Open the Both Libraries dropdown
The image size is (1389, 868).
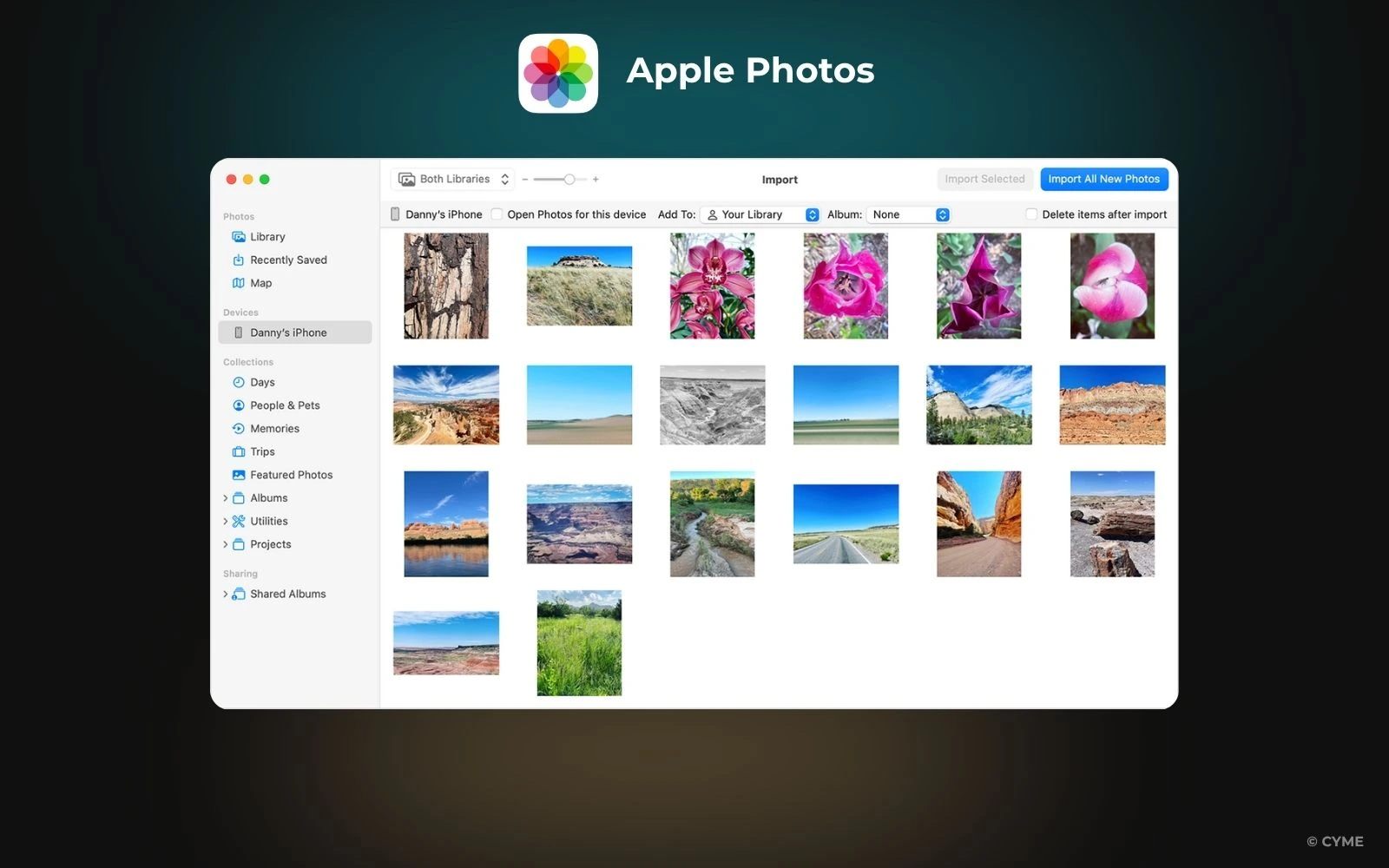pyautogui.click(x=451, y=179)
